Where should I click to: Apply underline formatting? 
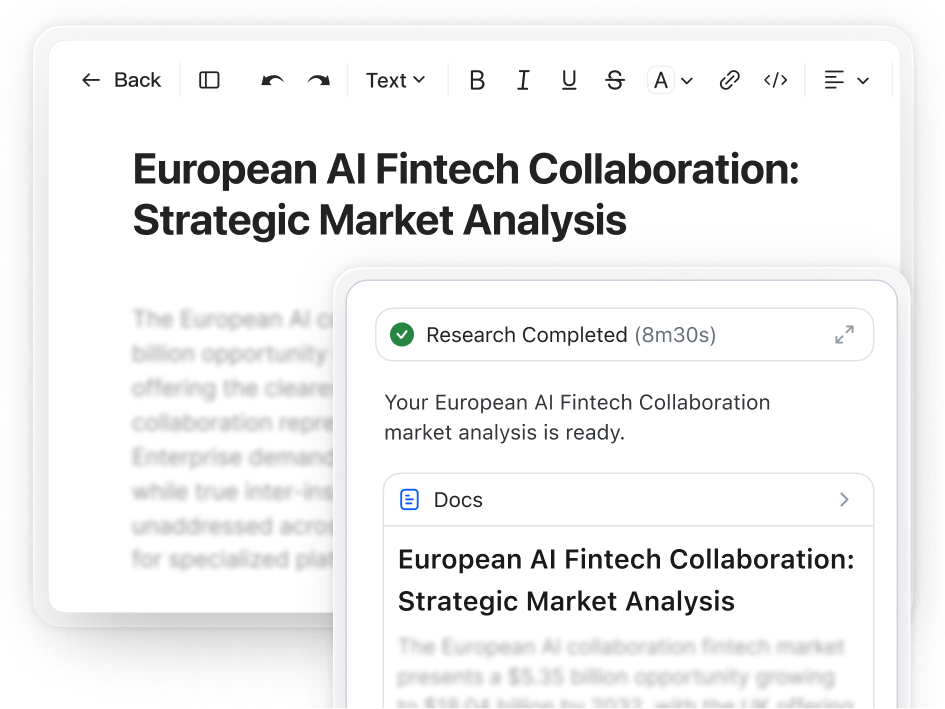(x=569, y=80)
